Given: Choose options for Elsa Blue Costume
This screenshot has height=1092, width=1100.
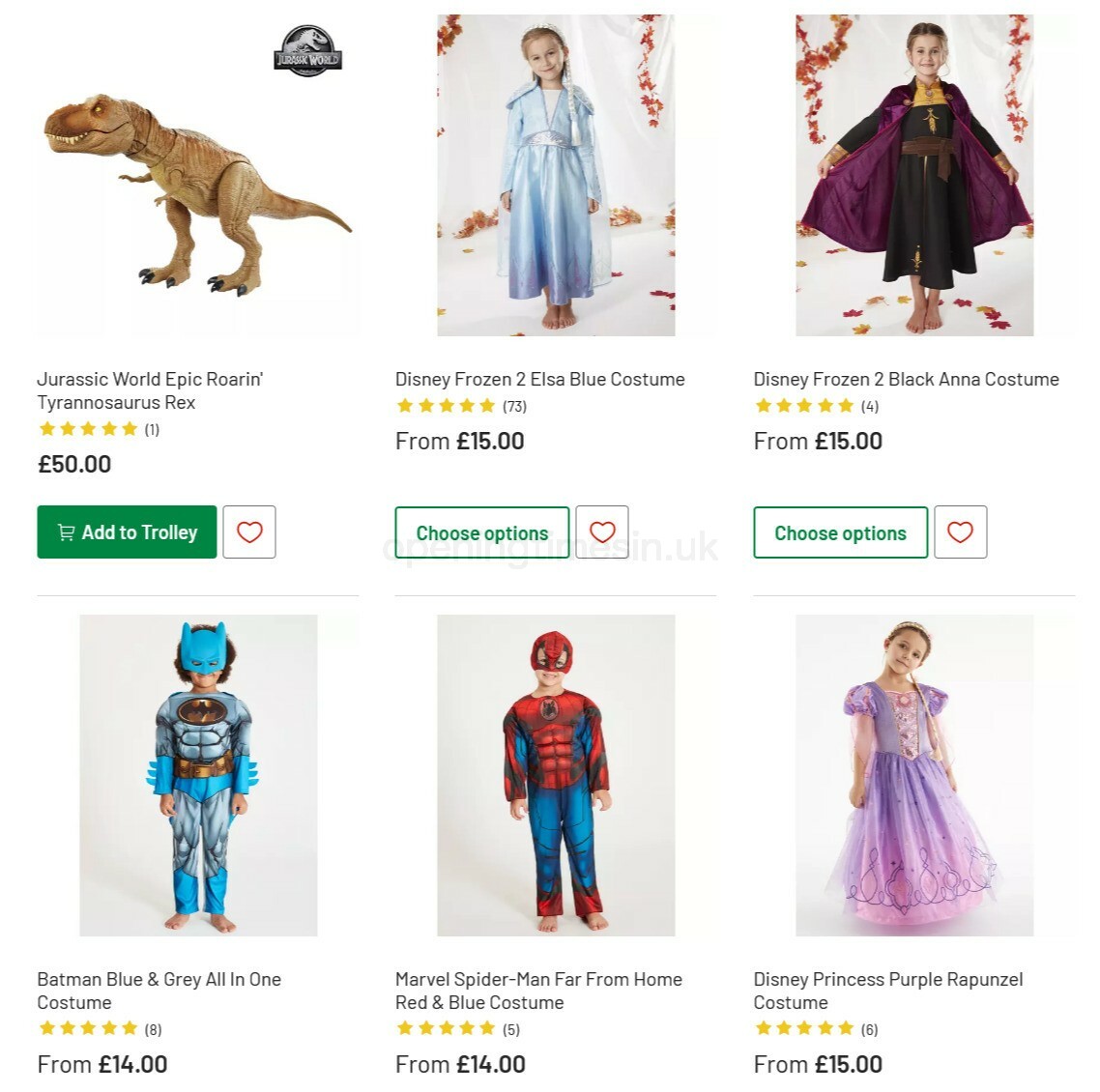Looking at the screenshot, I should (x=481, y=532).
